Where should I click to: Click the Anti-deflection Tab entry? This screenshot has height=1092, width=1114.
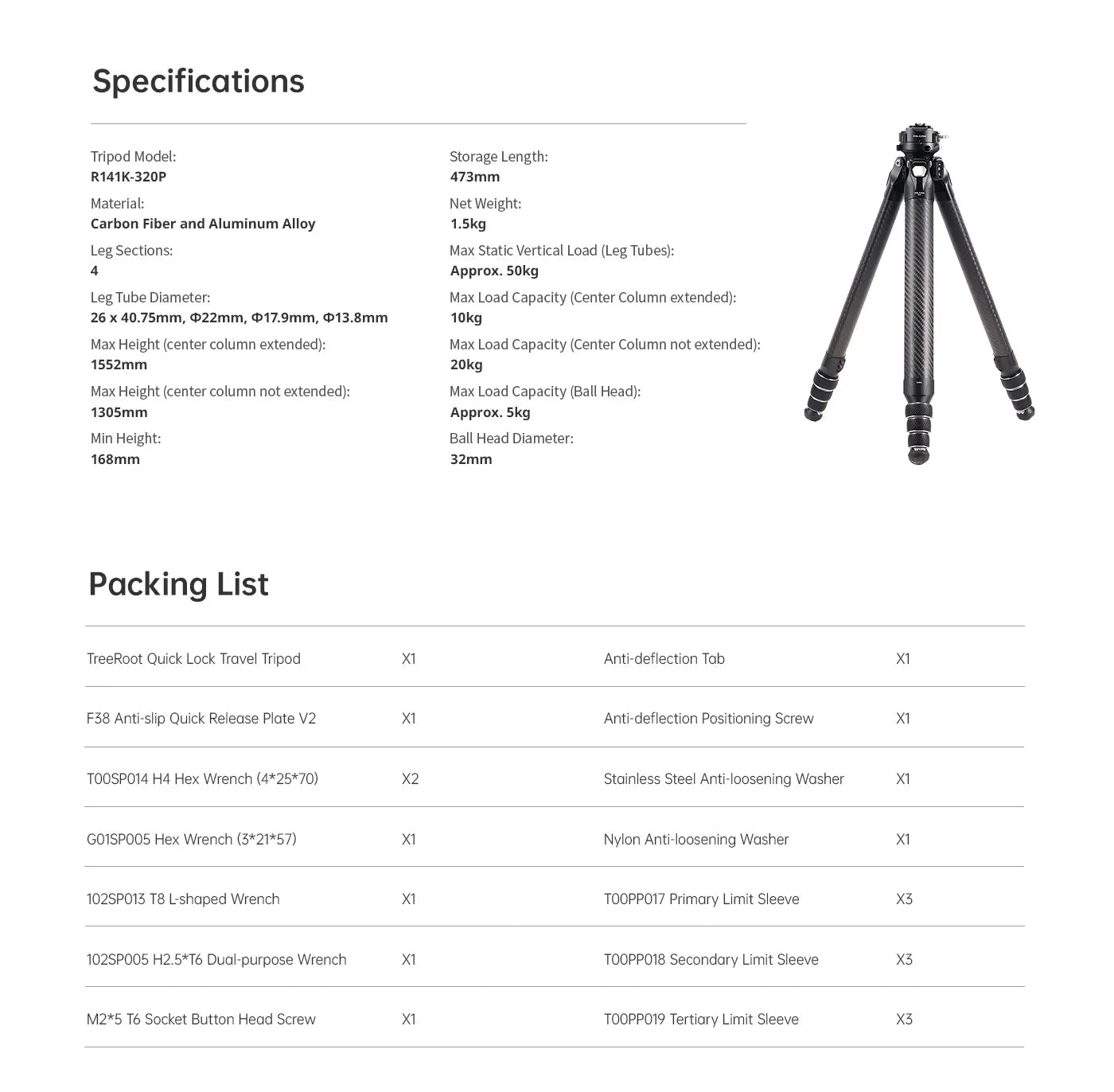point(664,659)
